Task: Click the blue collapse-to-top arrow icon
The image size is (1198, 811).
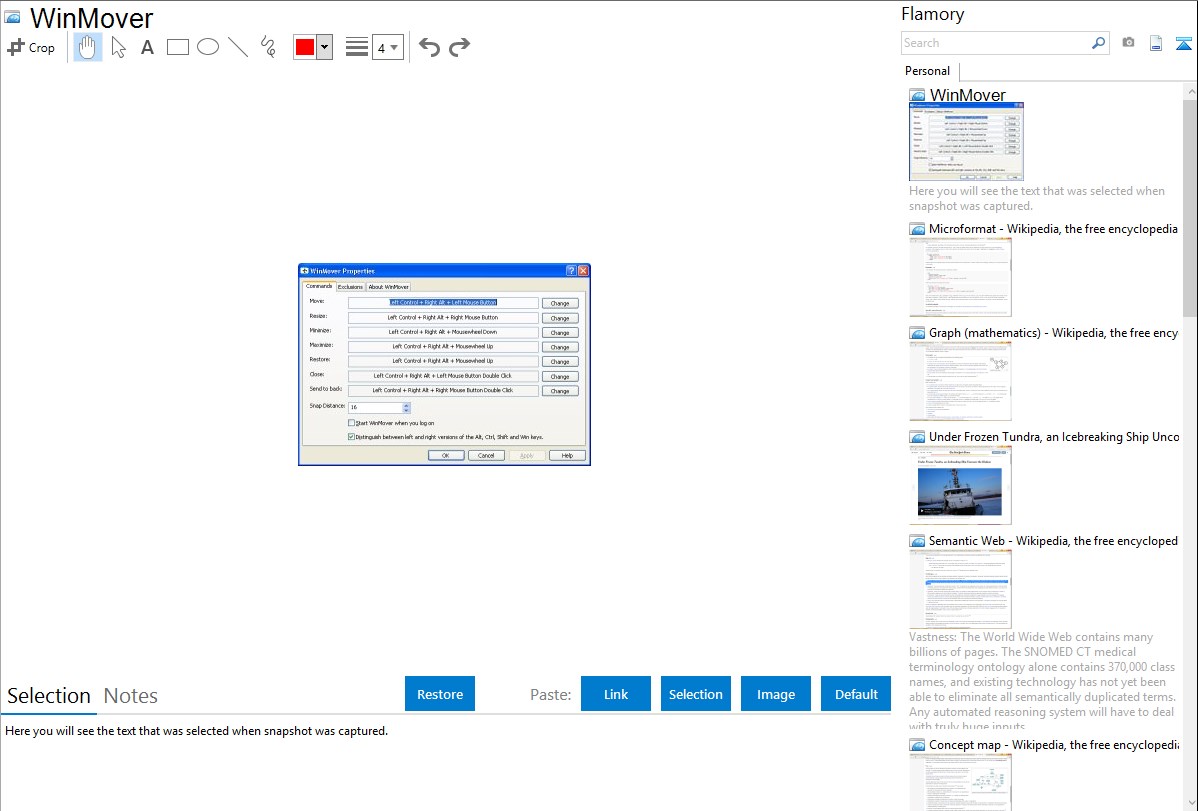Action: 1183,44
